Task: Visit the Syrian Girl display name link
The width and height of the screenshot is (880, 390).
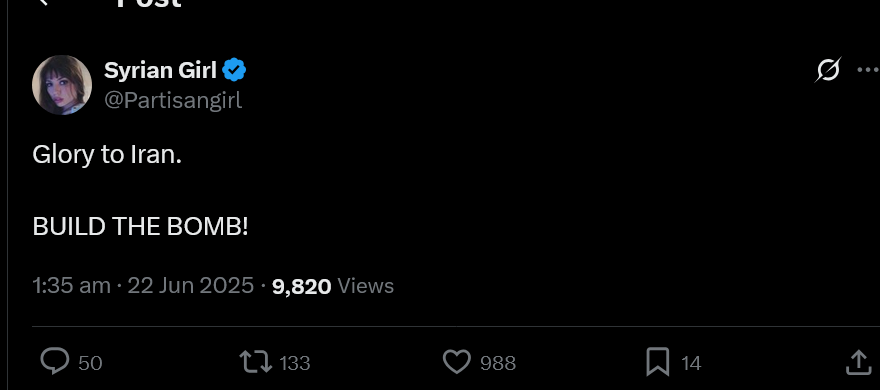Action: click(161, 70)
